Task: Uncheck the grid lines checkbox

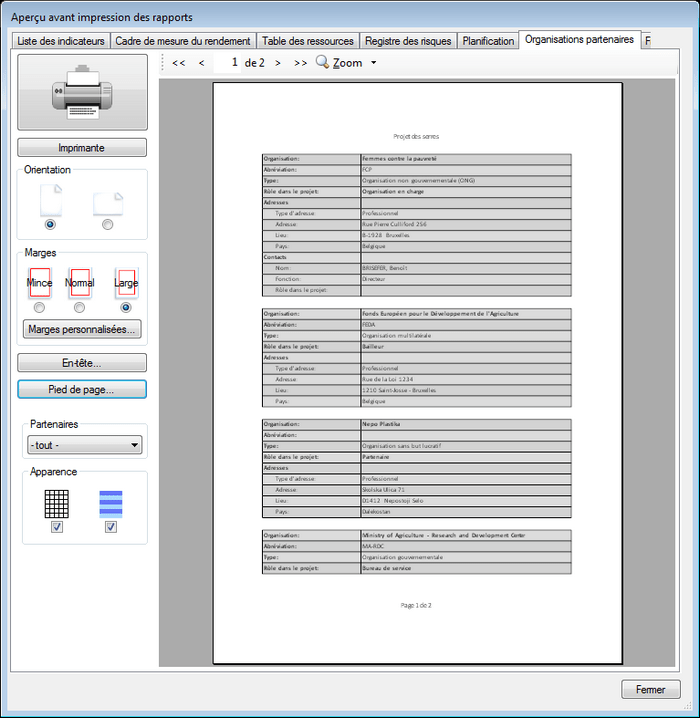Action: 57,527
